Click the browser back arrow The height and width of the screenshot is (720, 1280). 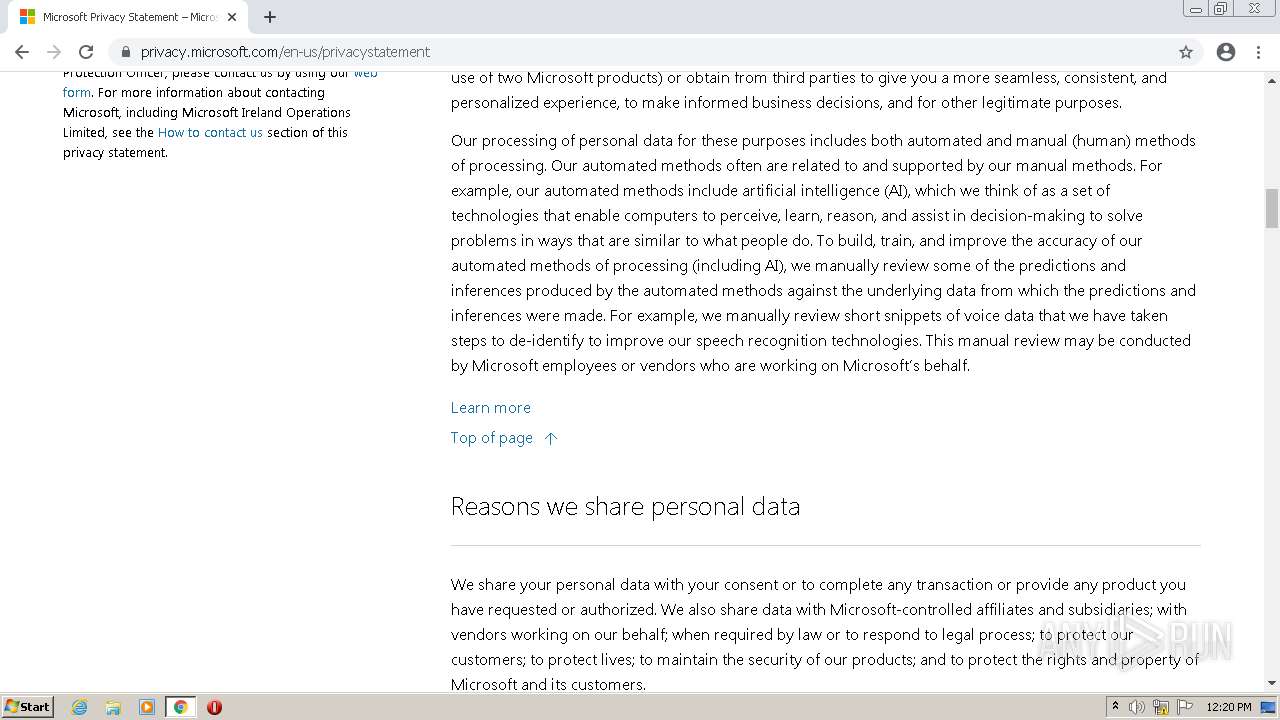click(22, 52)
